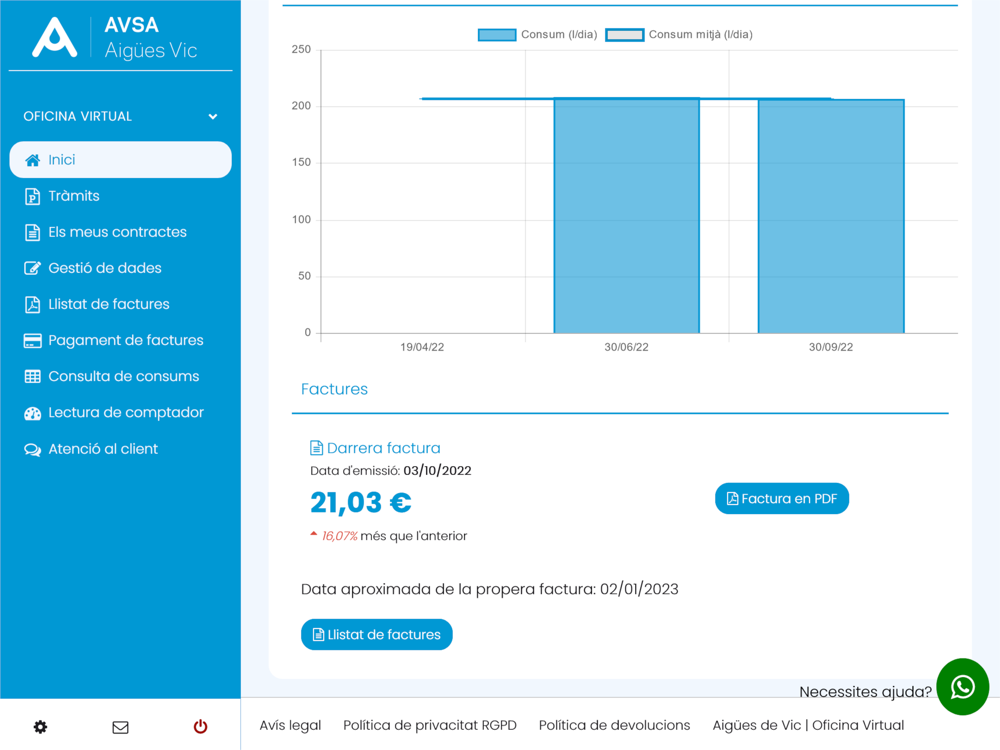Download invoice with Factura en PDF button
Viewport: 1000px width, 750px height.
point(782,499)
